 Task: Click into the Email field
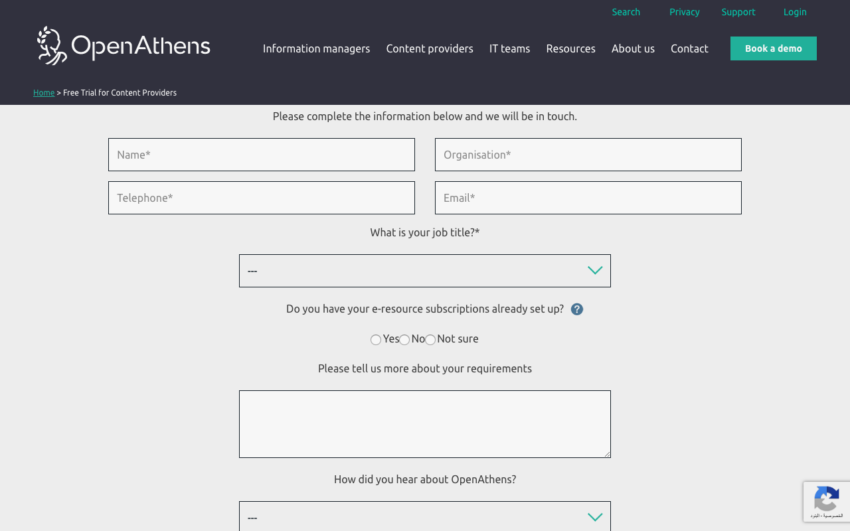588,198
